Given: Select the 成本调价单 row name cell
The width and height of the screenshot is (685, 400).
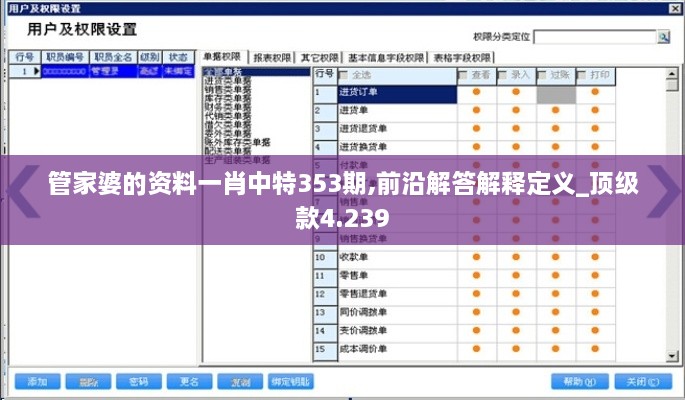Looking at the screenshot, I should [397, 351].
